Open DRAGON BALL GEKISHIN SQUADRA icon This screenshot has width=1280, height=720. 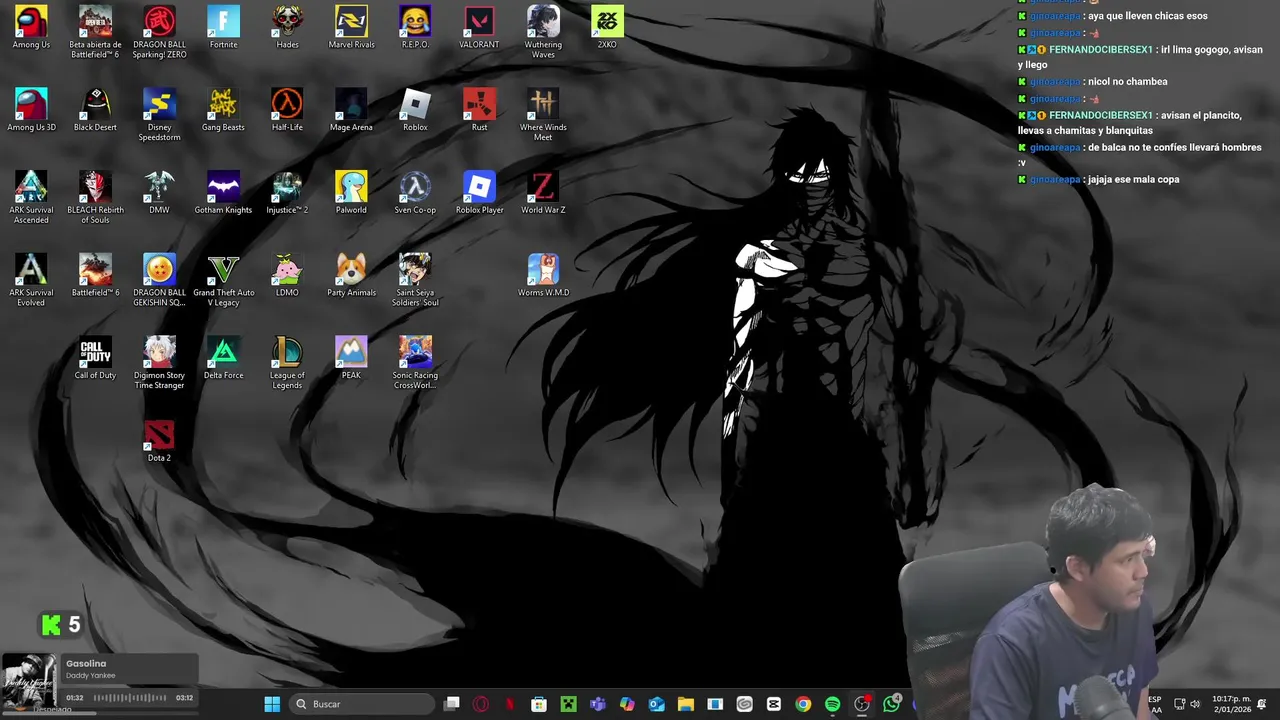pos(159,280)
